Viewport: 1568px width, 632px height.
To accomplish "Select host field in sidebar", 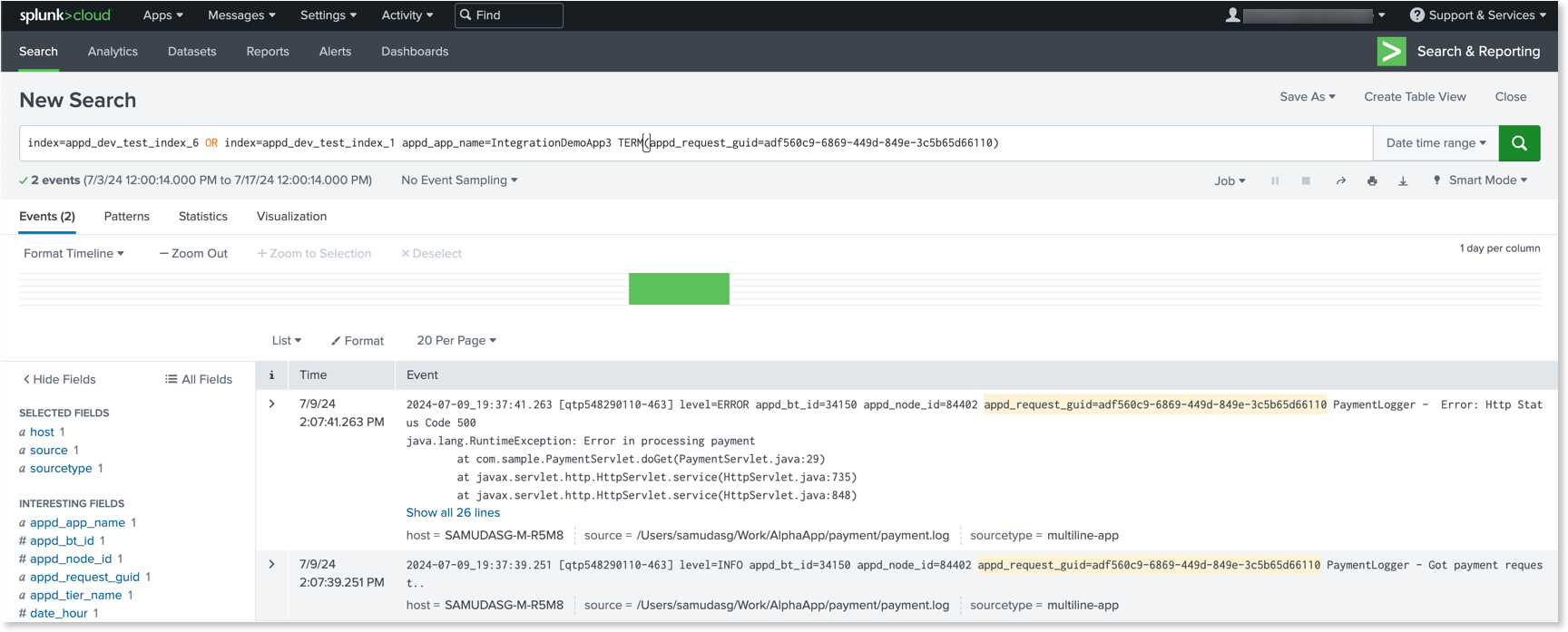I will pos(42,433).
